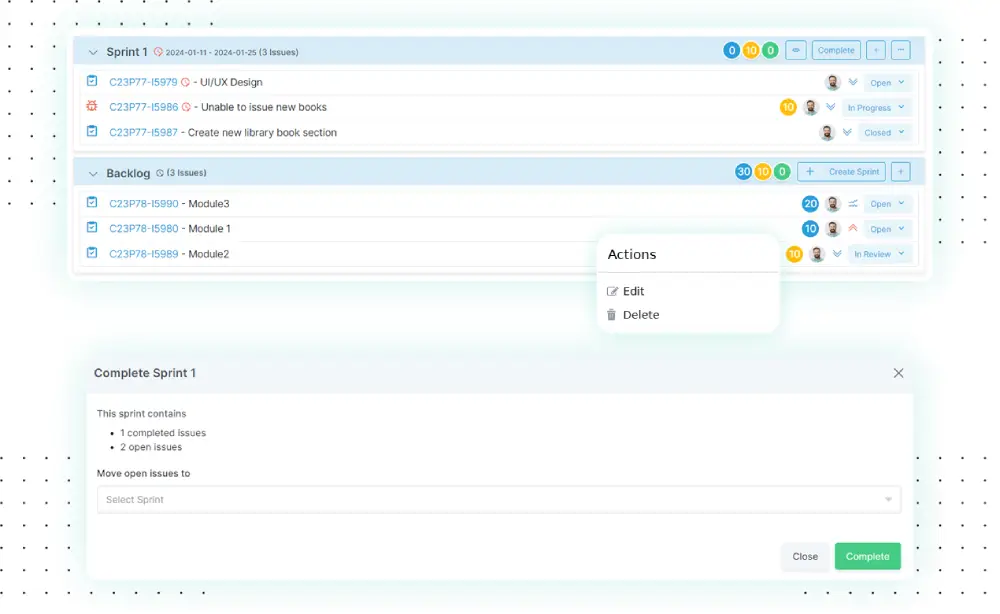This screenshot has width=1000, height=614.
Task: Click the plus icon at far right of Backlog header
Action: (x=900, y=172)
